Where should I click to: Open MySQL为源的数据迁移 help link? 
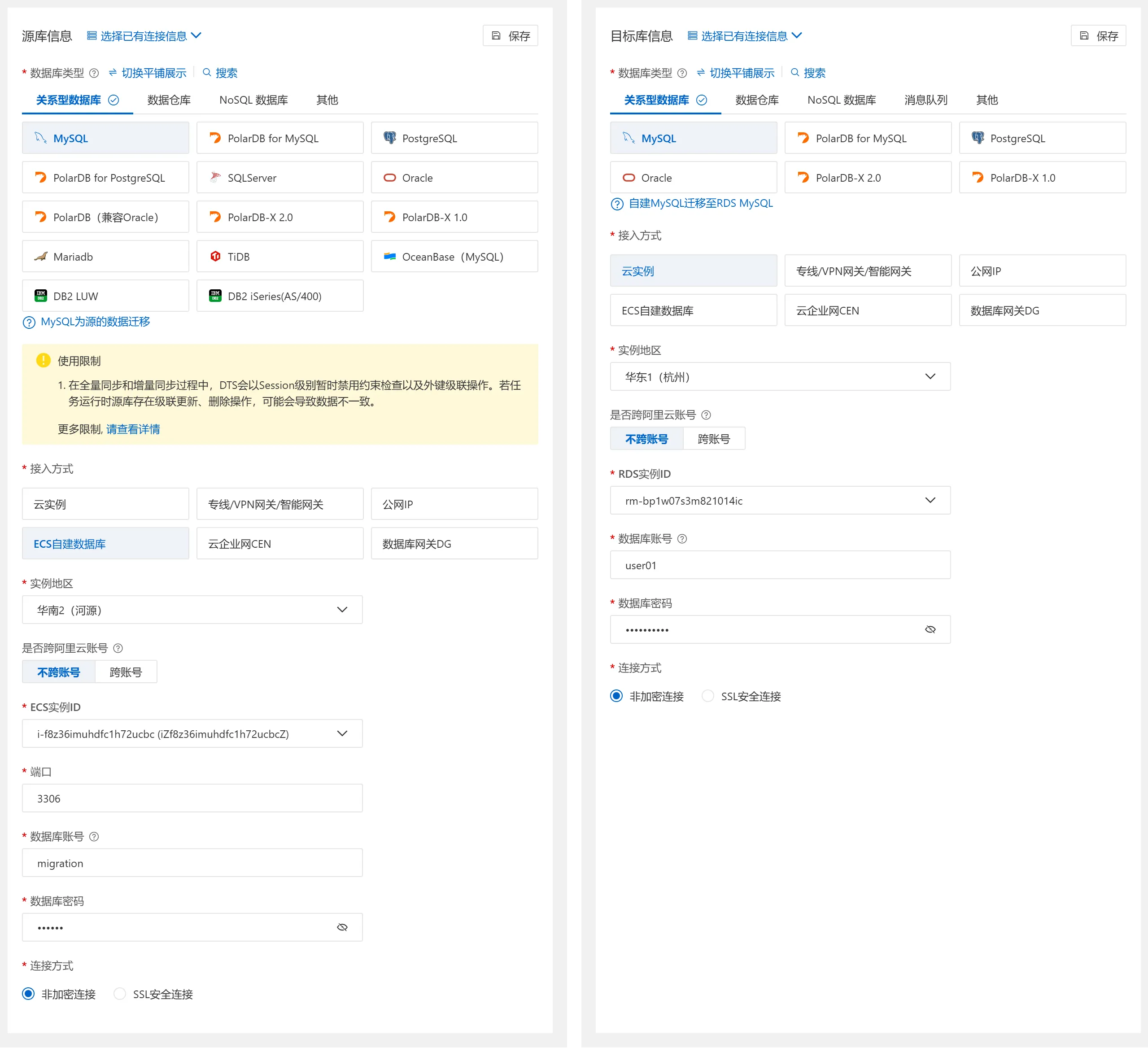click(x=95, y=322)
